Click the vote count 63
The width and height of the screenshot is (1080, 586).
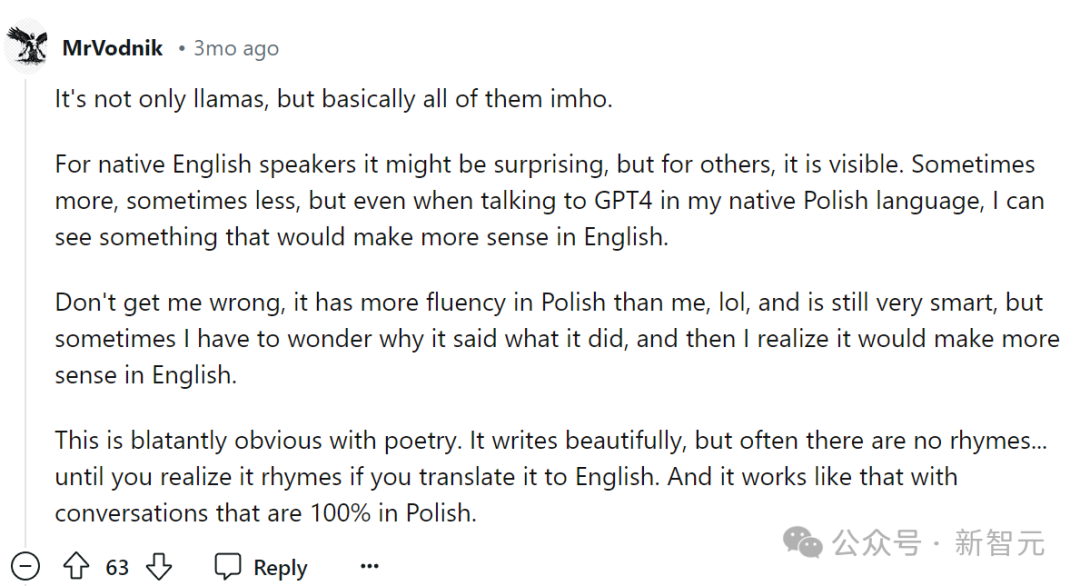click(118, 568)
